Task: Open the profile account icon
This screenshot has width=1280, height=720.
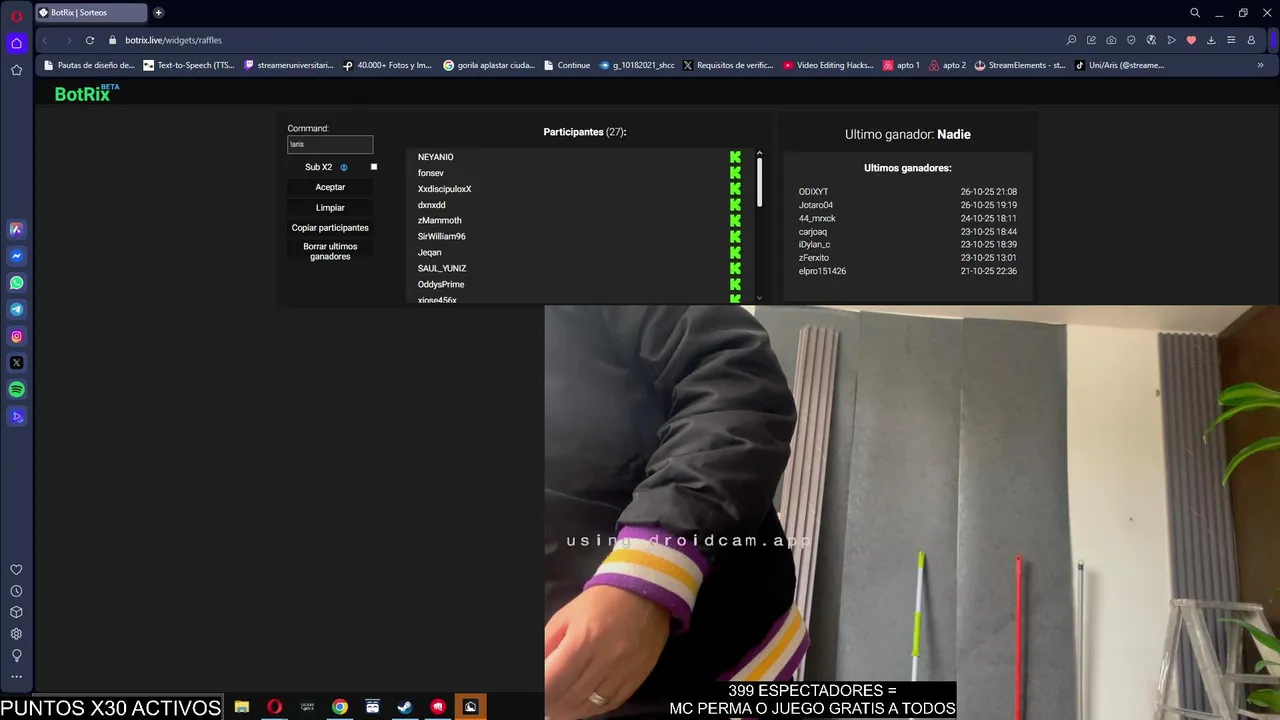Action: tap(1251, 40)
